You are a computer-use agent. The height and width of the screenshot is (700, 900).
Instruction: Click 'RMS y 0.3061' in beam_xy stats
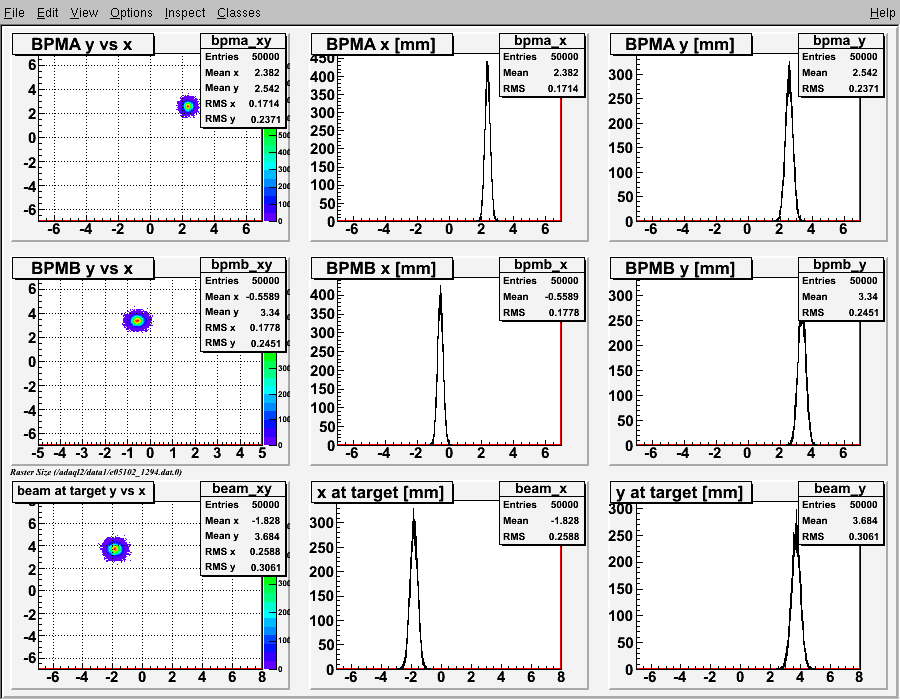[242, 567]
